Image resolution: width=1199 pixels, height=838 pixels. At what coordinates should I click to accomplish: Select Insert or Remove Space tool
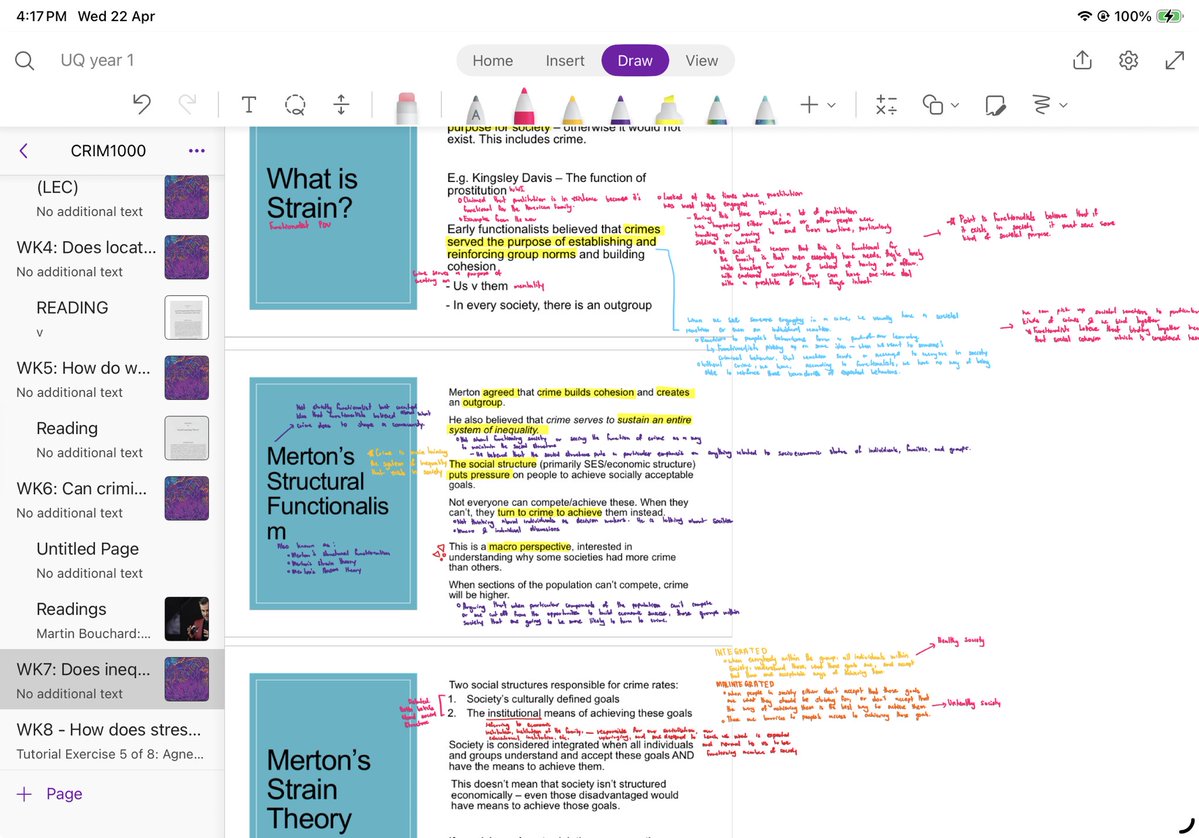[x=341, y=104]
